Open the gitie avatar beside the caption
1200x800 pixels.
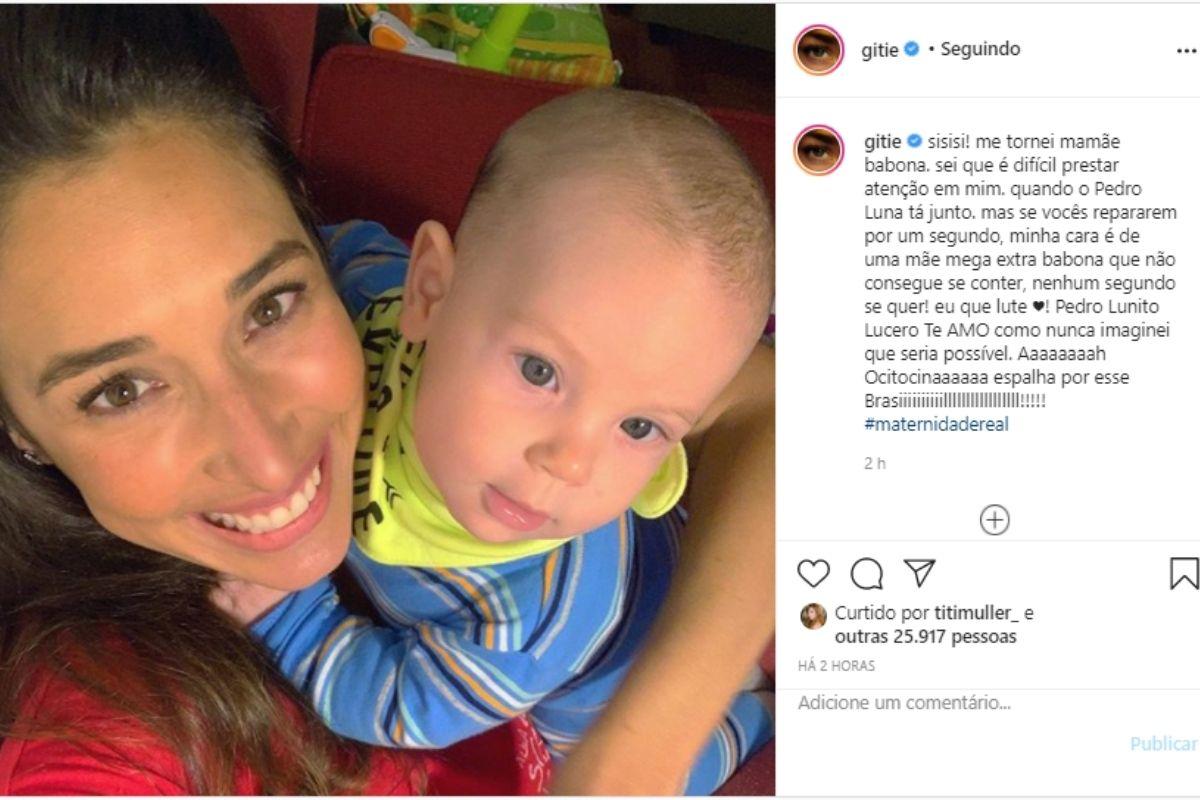coord(819,150)
